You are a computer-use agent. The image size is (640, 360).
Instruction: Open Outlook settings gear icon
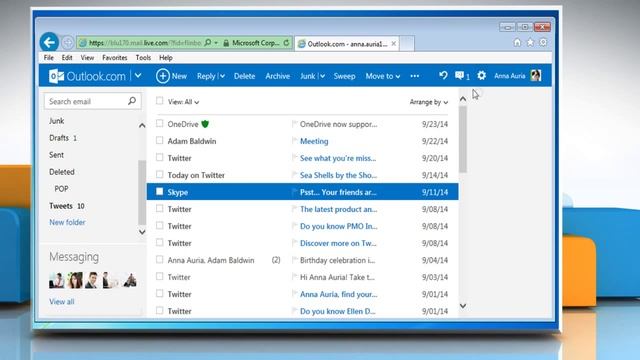(482, 76)
